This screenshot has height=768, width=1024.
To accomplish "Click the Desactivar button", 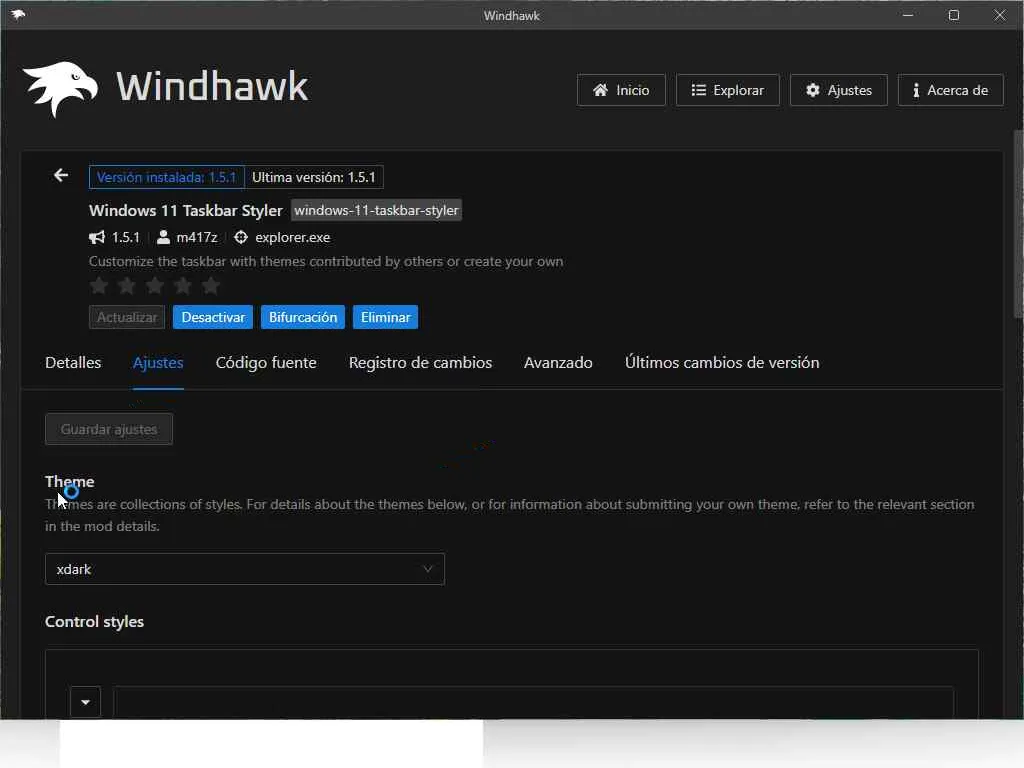I will point(213,317).
